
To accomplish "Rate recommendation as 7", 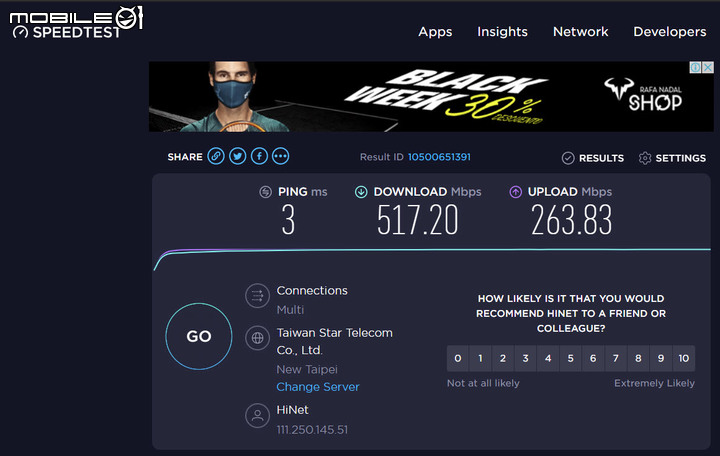I will [x=615, y=358].
